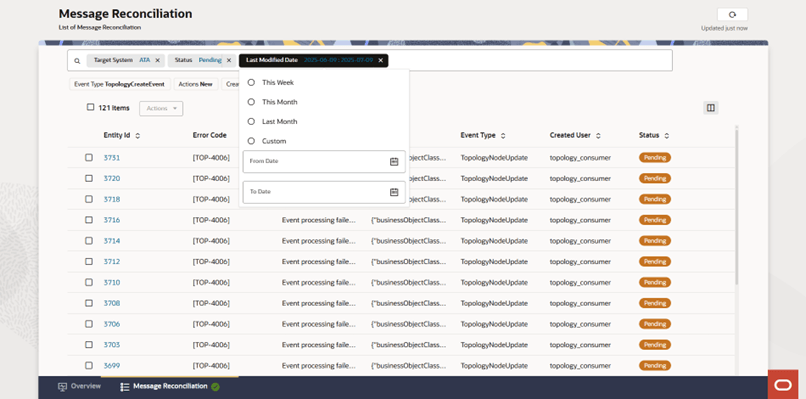806x399 pixels.
Task: Click the search magnifier icon
Action: point(77,61)
